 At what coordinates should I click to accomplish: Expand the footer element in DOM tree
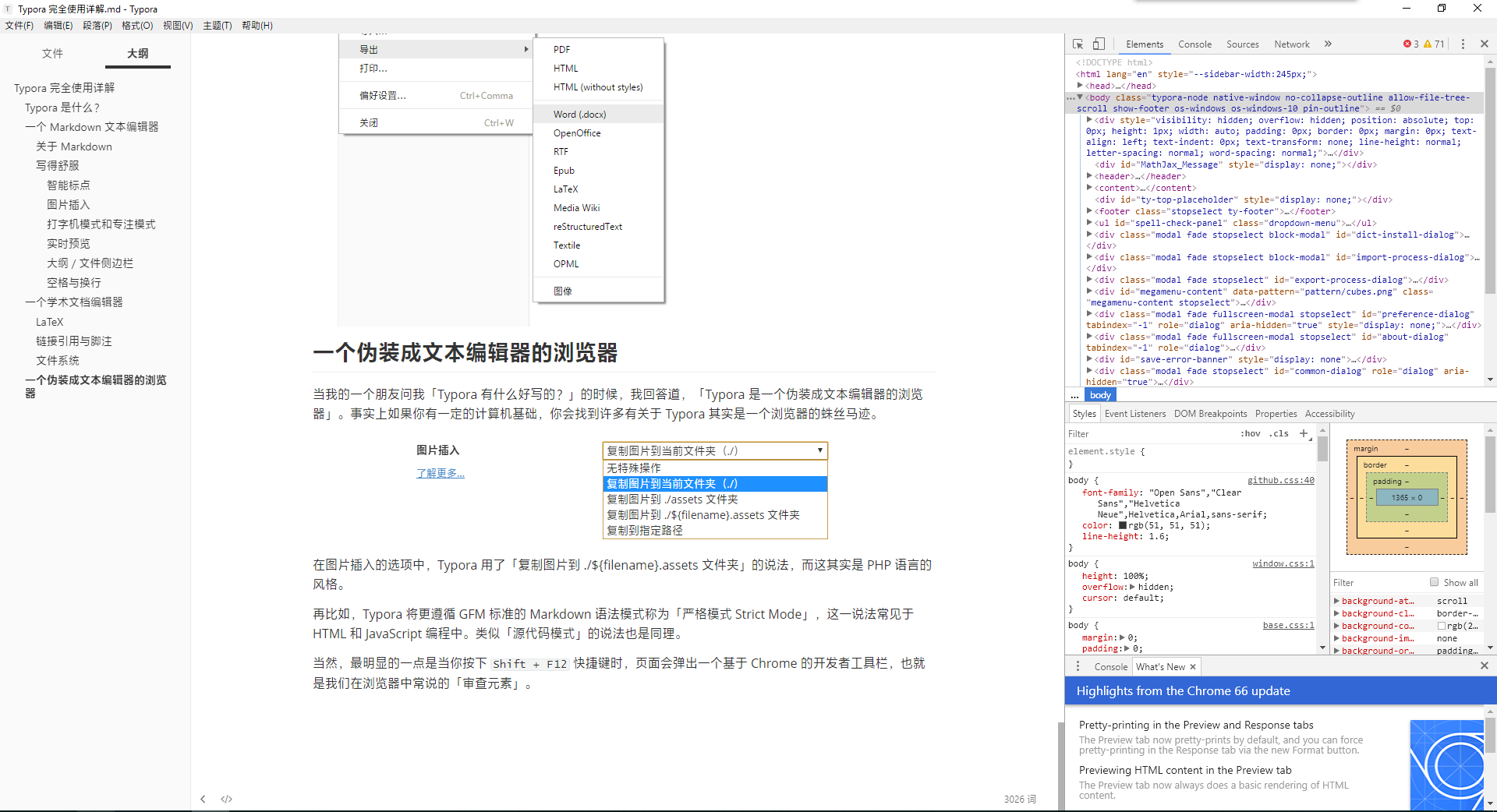[x=1088, y=211]
